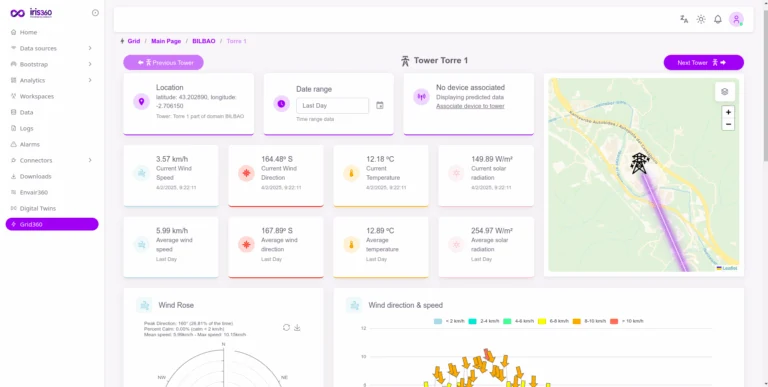Click Associate device to tower link

[x=470, y=106]
